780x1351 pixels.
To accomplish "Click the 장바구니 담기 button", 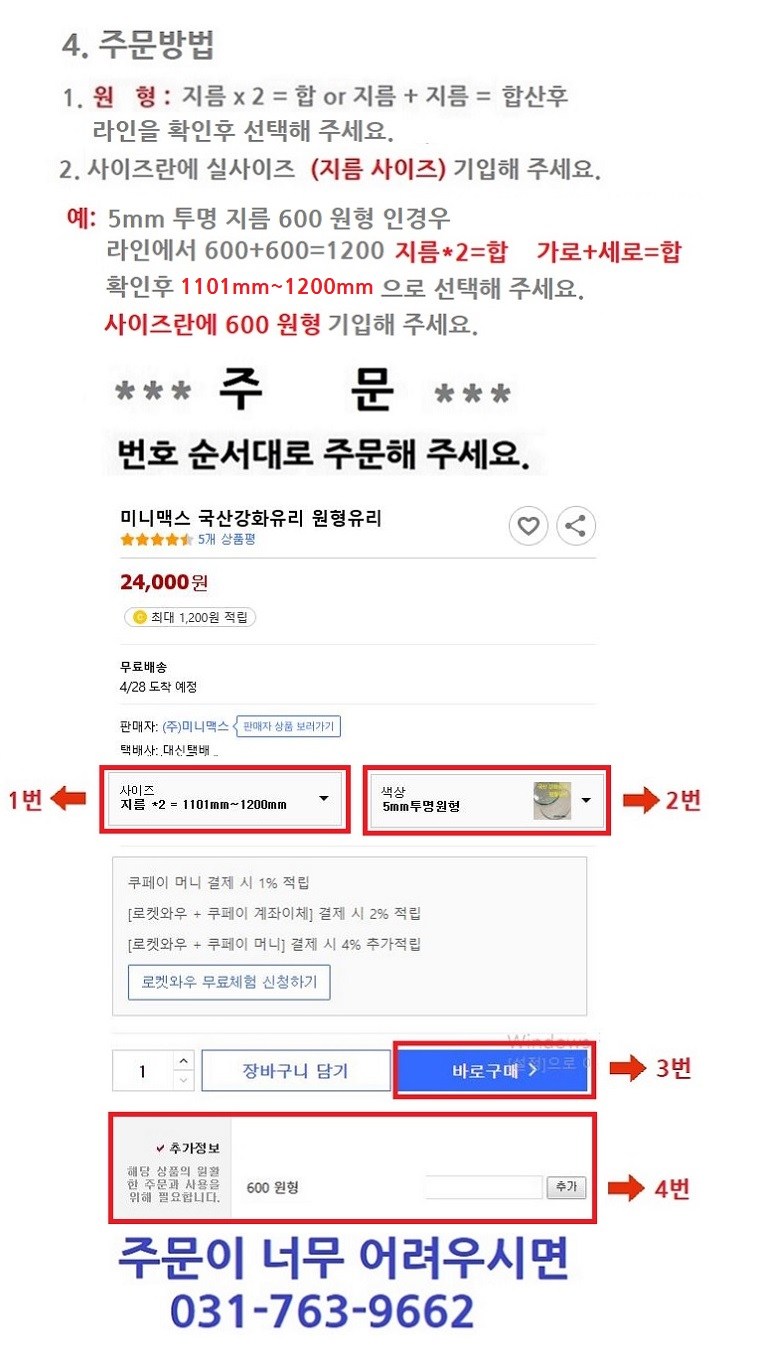I will (296, 1070).
